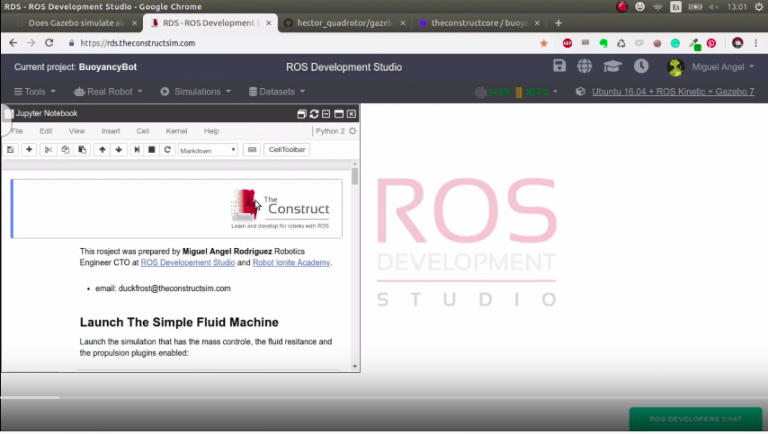Screen dimensions: 768x434
Task: Switch to the theconstructcore buoyancy tab
Action: point(479,23)
